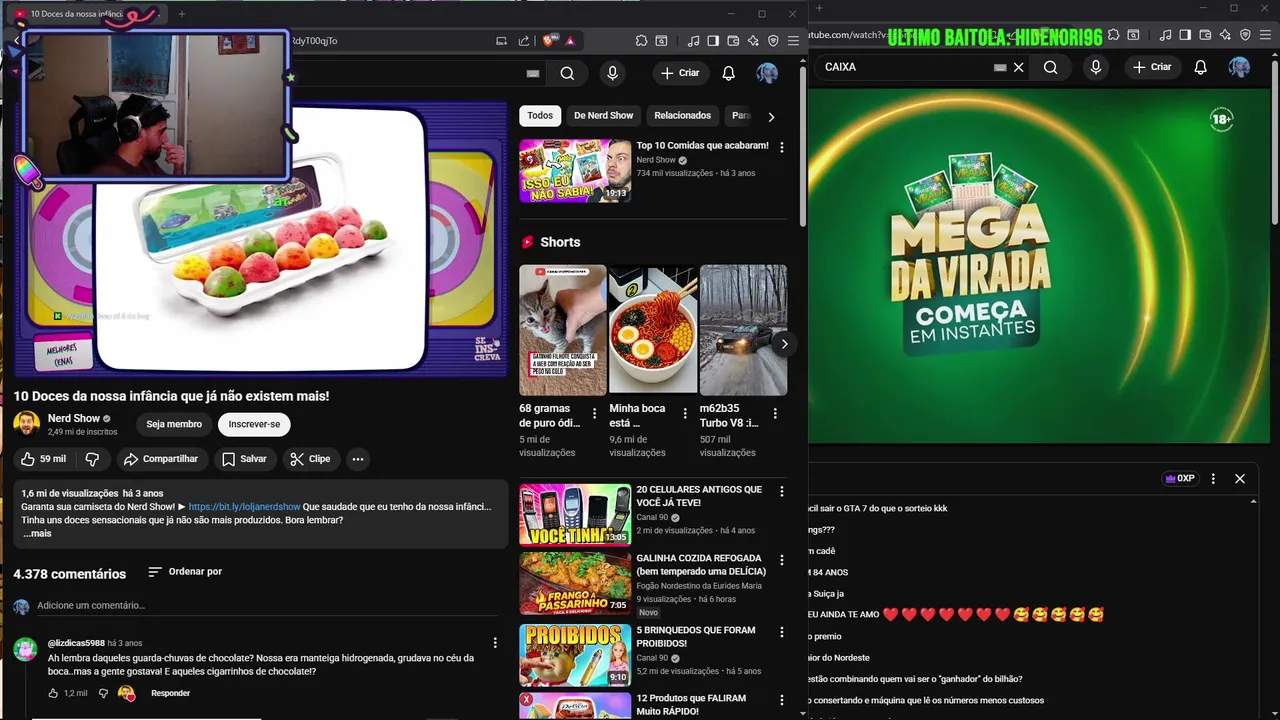Viewport: 1280px width, 720px height.
Task: Click the Salvar button
Action: (244, 459)
